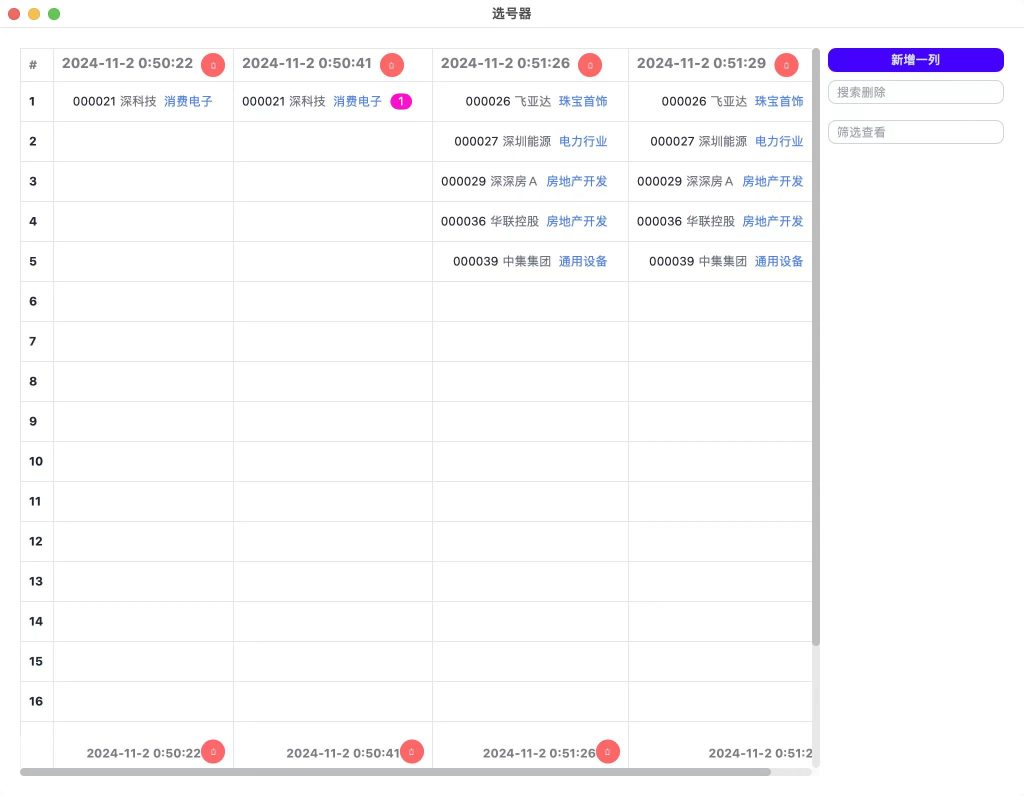The width and height of the screenshot is (1024, 796).
Task: Click red delete icon in 0:50:41 column header
Action: click(x=392, y=65)
